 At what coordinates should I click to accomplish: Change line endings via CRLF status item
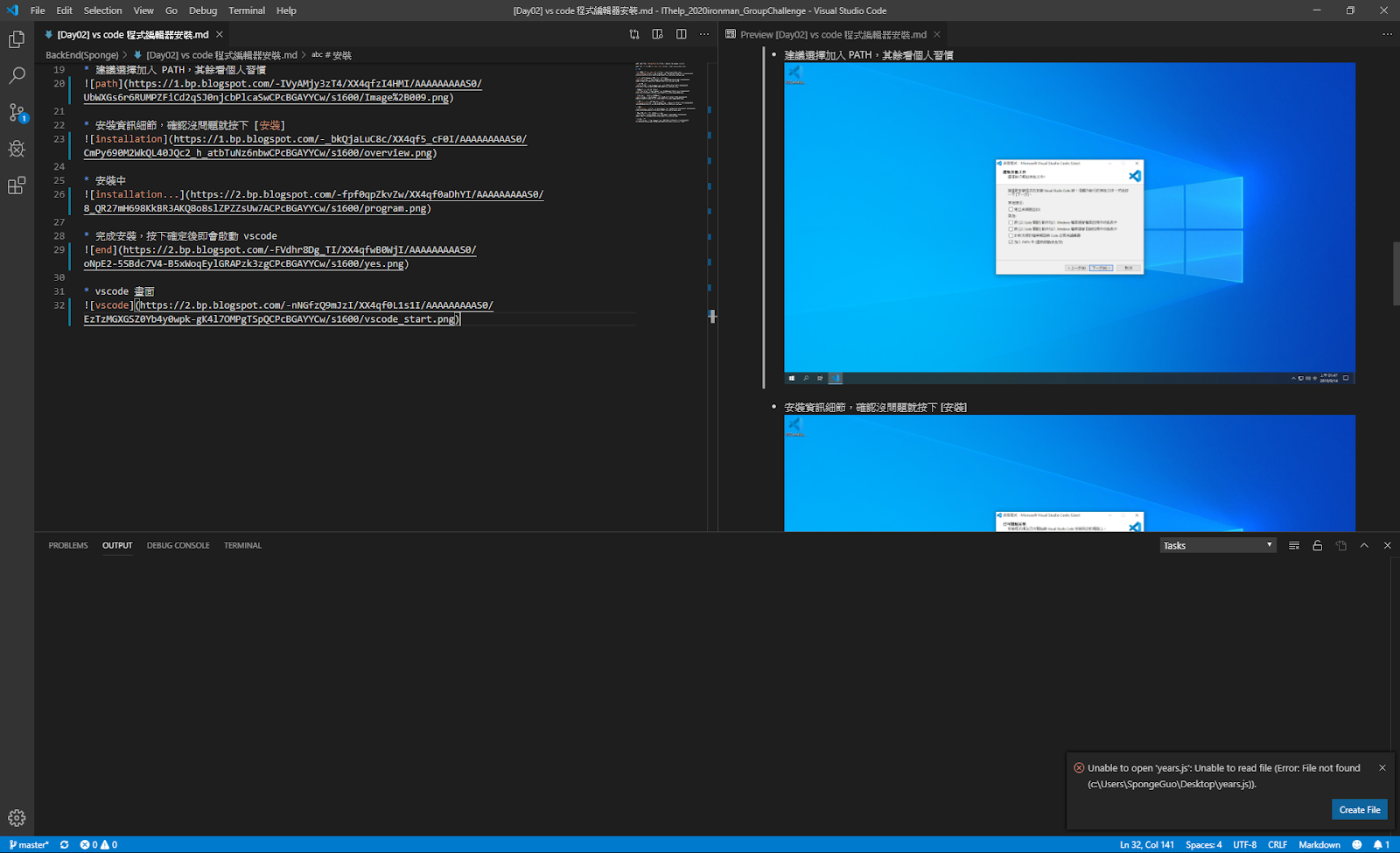click(1277, 845)
